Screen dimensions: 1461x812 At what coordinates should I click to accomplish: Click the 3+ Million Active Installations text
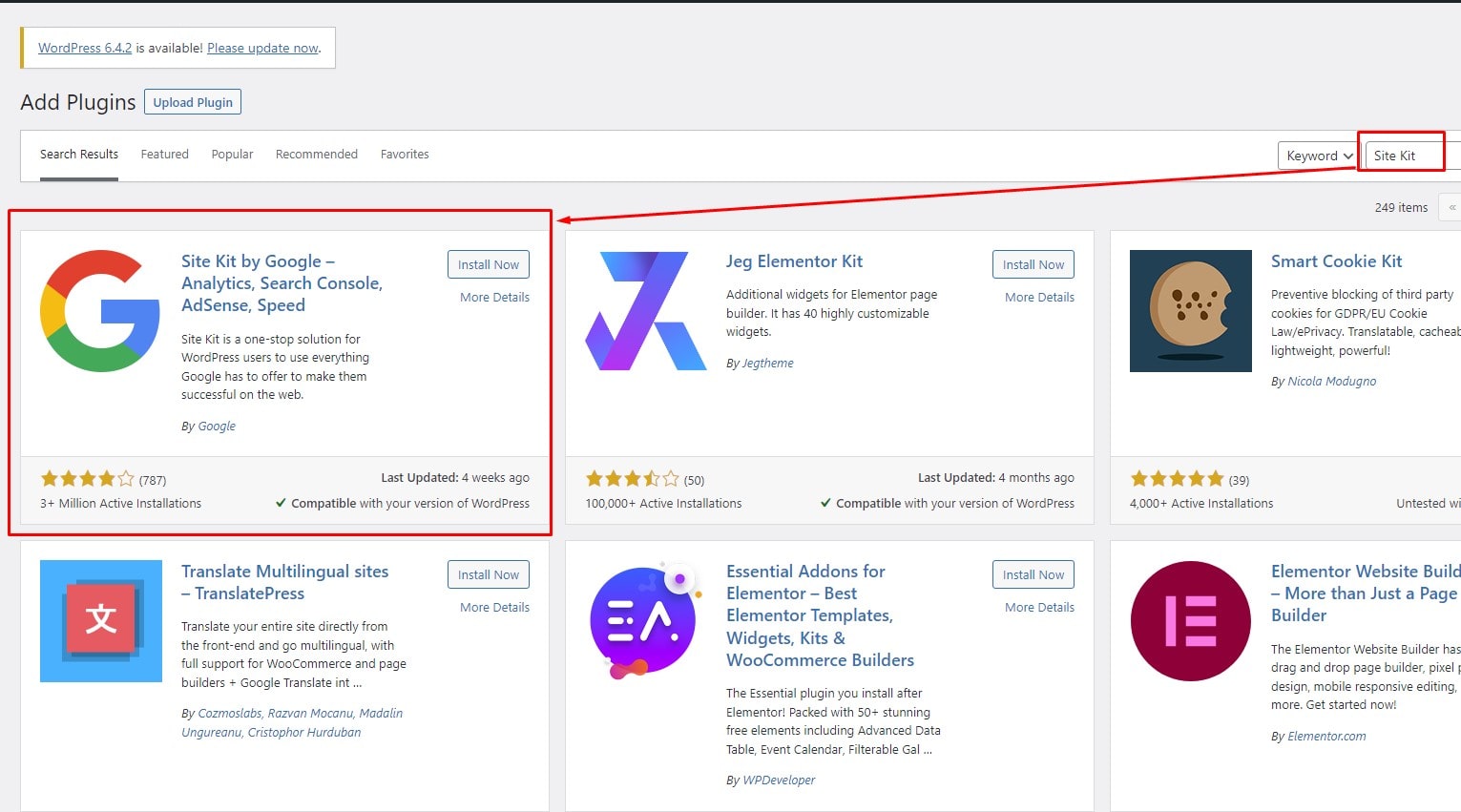pos(121,504)
